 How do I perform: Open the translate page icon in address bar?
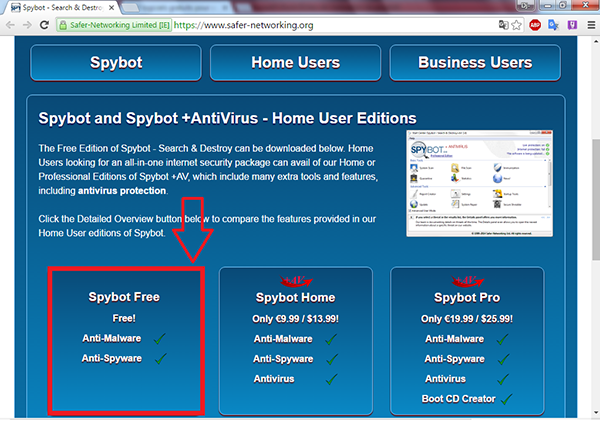tap(503, 25)
